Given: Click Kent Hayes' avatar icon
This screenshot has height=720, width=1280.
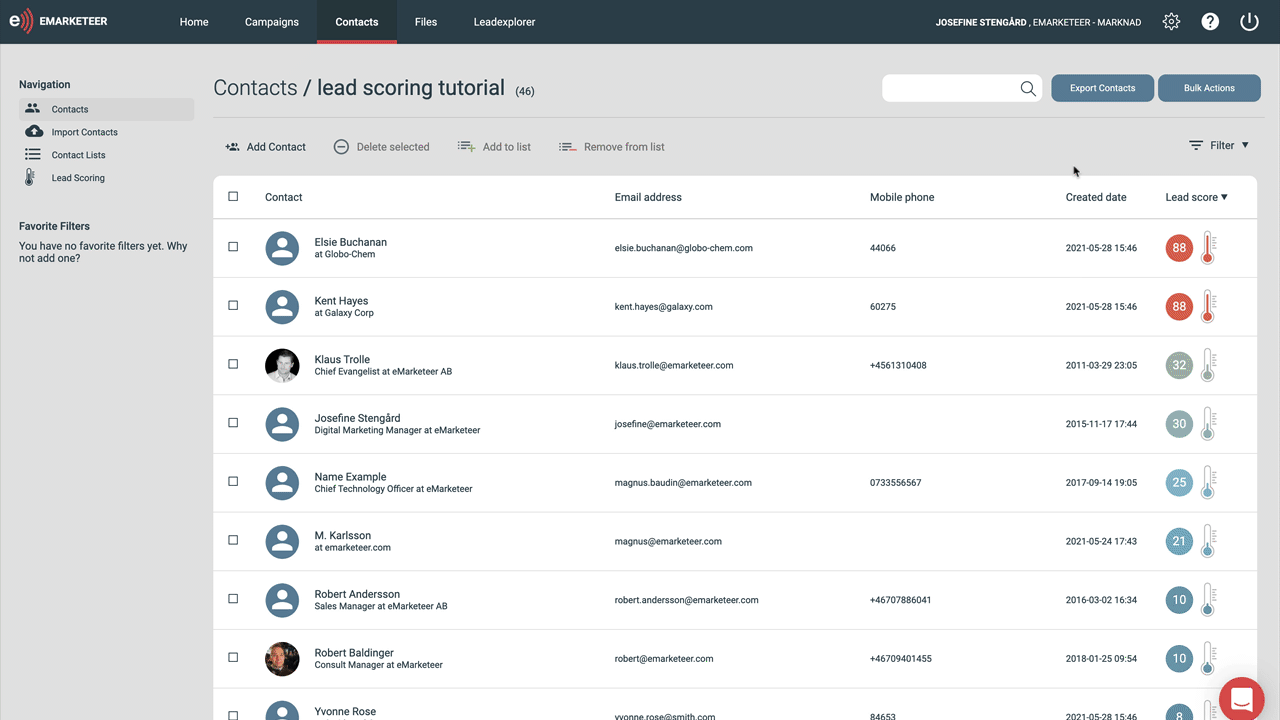Looking at the screenshot, I should [282, 307].
